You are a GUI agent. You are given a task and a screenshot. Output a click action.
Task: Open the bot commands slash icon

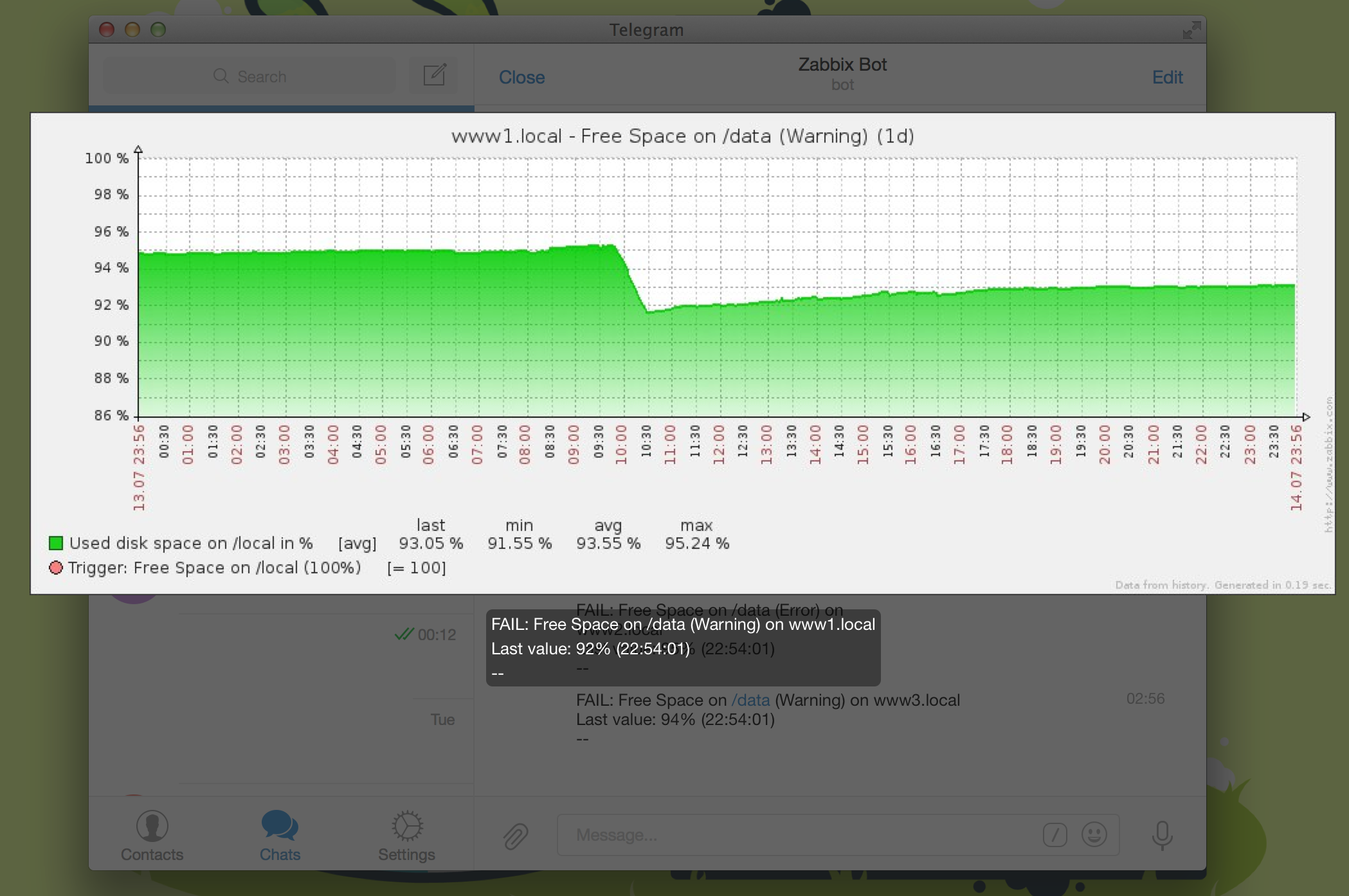1055,835
